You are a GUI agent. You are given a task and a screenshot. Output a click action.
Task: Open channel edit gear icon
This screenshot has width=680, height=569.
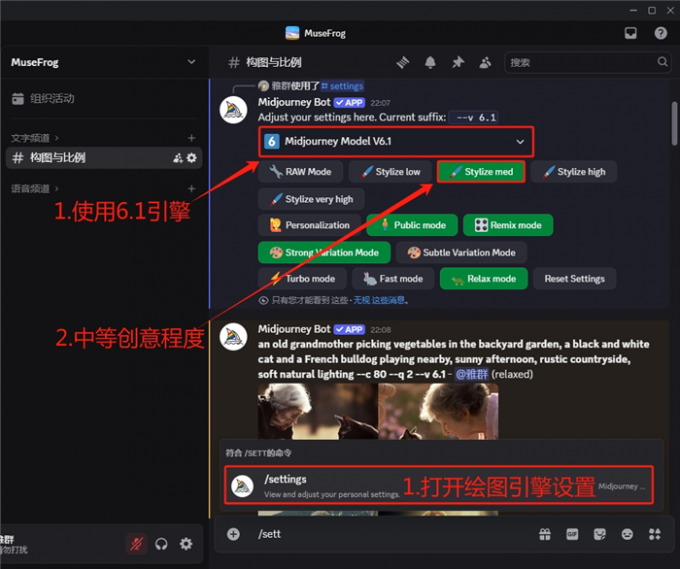tap(191, 158)
